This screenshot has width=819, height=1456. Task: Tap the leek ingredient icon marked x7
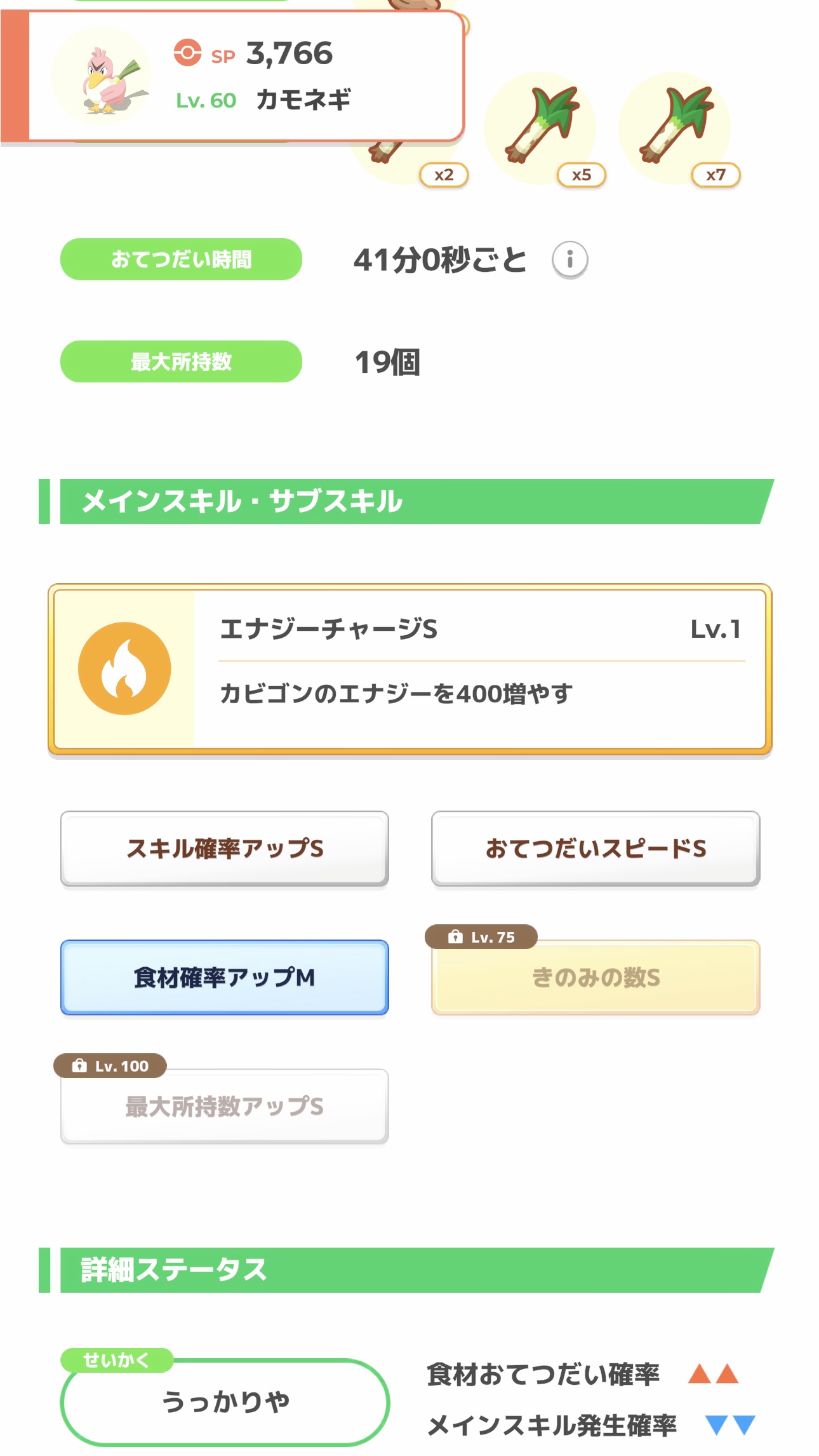click(x=674, y=128)
